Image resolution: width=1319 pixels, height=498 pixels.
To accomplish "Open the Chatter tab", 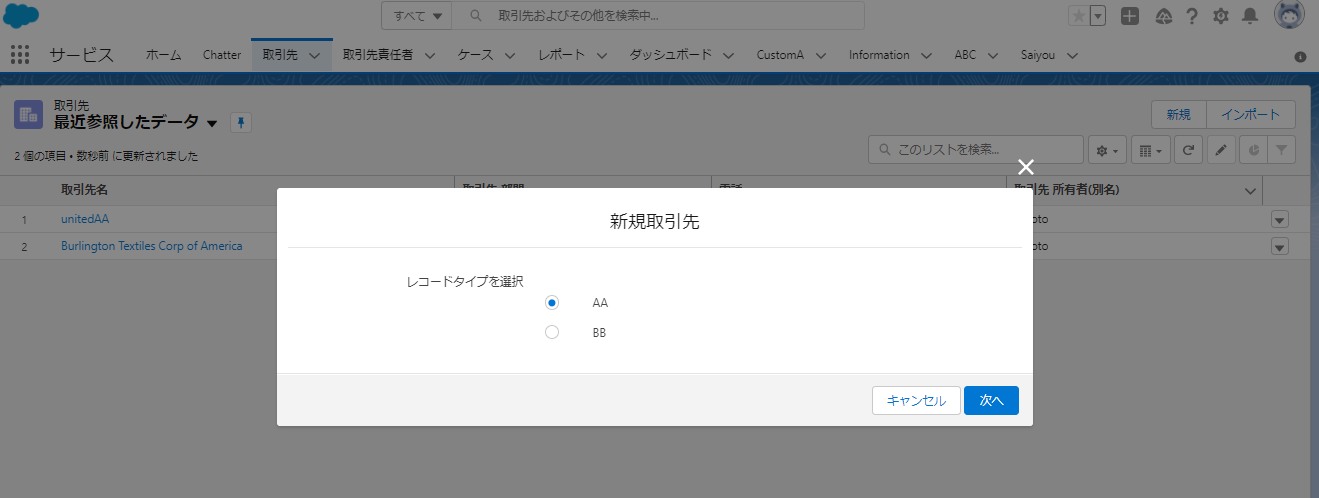I will [x=222, y=55].
